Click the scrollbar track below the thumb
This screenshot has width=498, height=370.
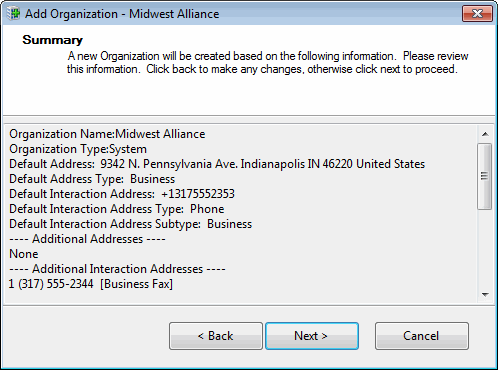(x=485, y=248)
